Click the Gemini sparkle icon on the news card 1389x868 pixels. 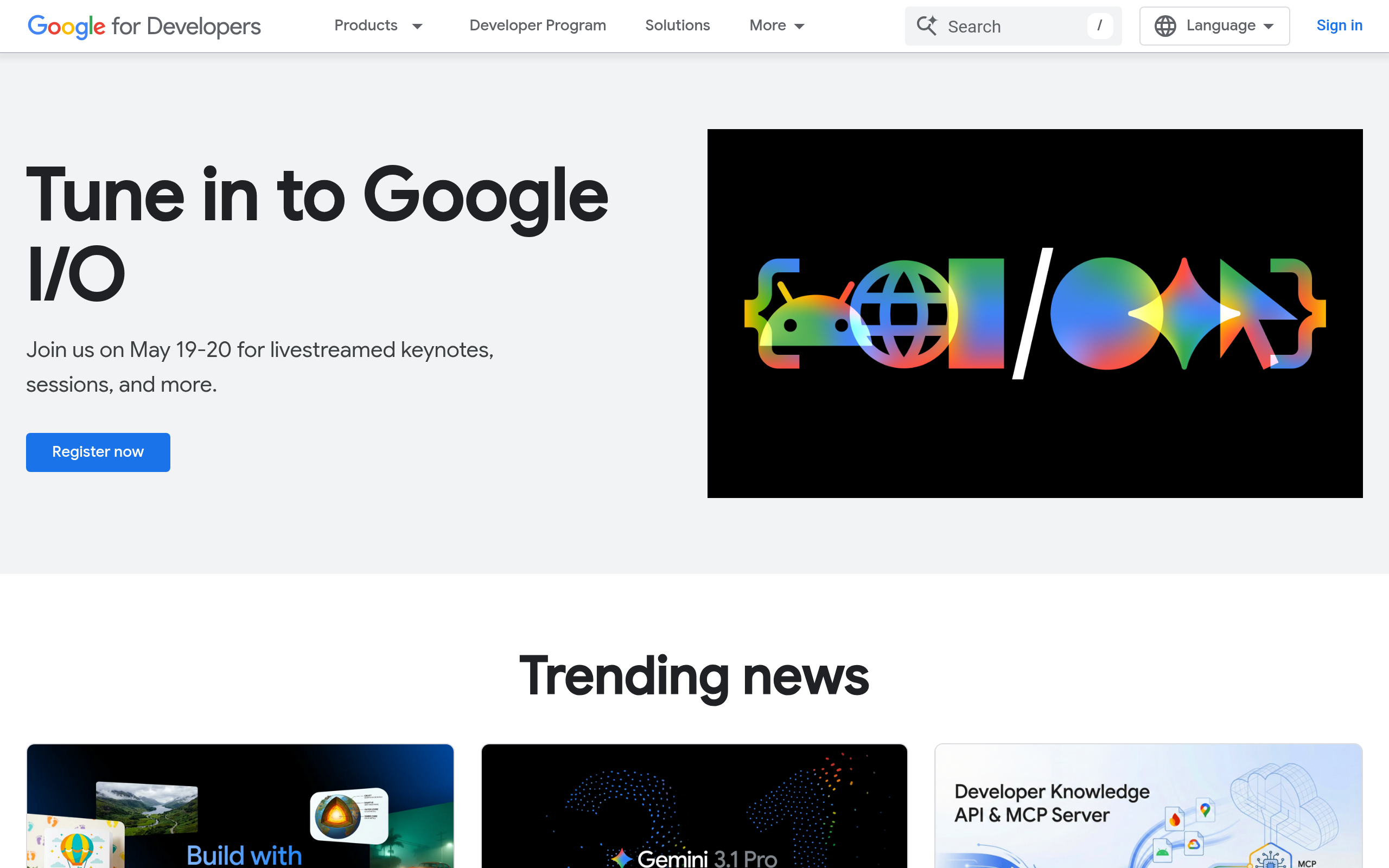622,858
